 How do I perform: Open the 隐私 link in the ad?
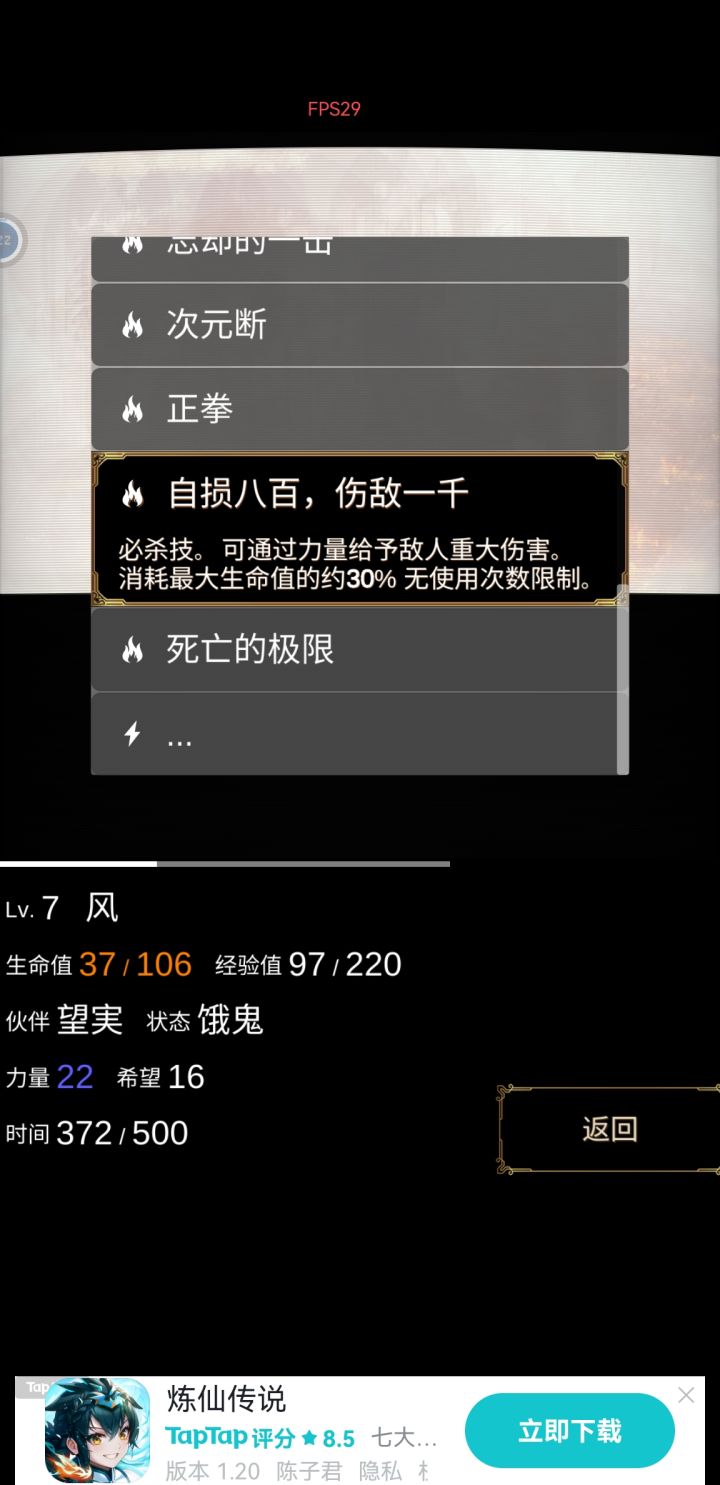tap(380, 1471)
